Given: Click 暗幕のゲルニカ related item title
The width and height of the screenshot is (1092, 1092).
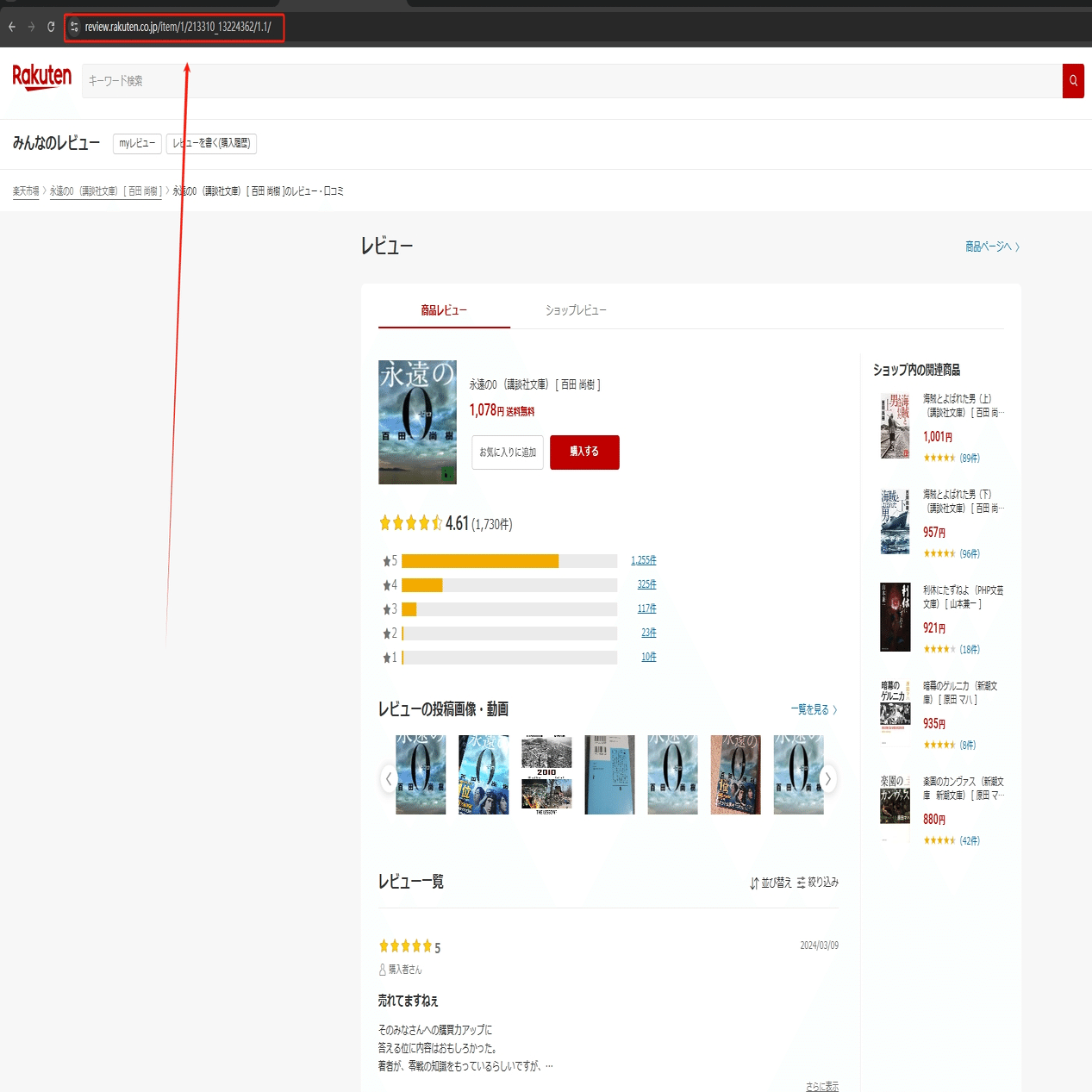Looking at the screenshot, I should point(960,693).
